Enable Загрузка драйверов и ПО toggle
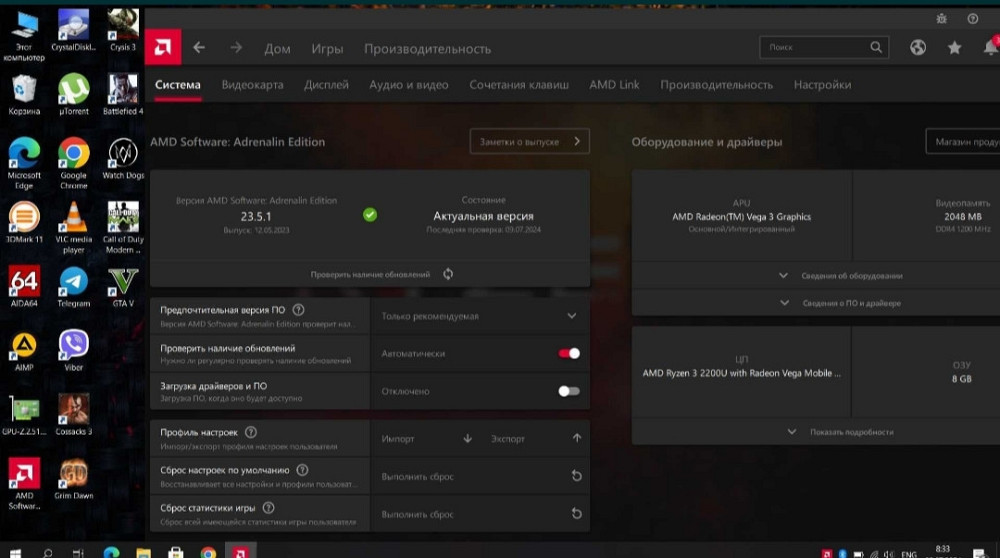 point(568,391)
